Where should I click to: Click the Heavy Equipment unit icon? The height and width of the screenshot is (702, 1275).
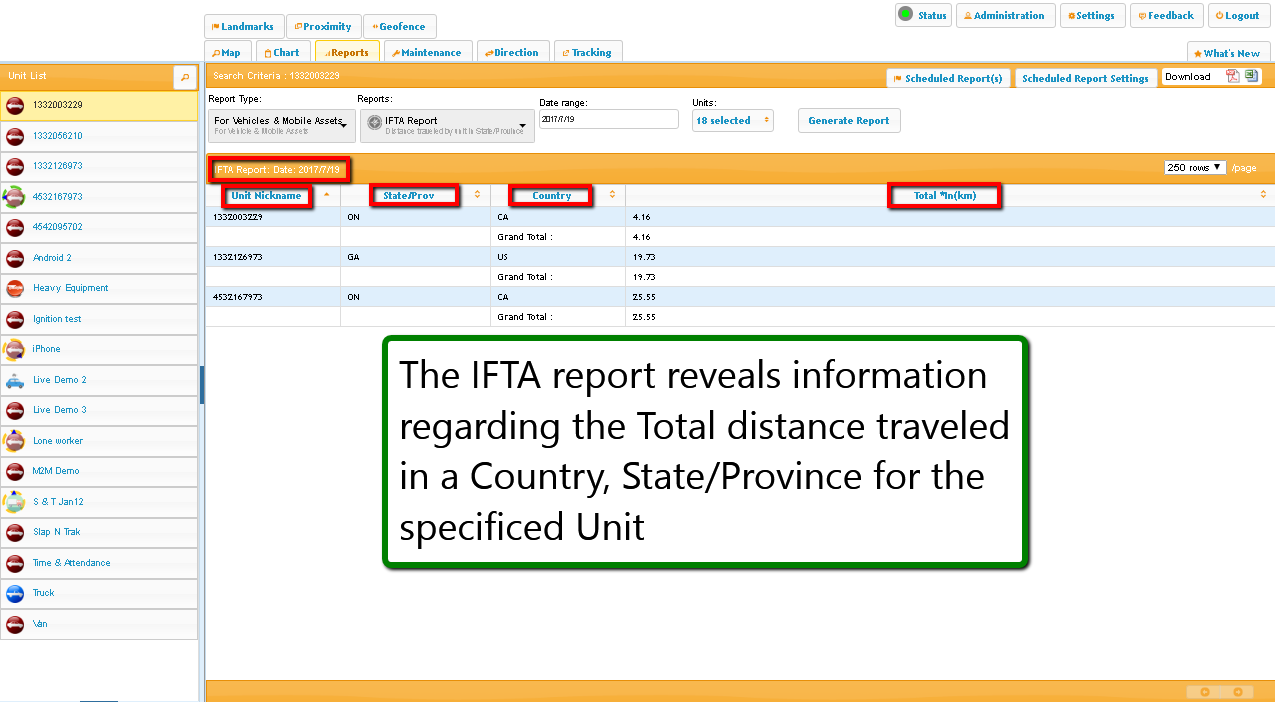[x=15, y=288]
